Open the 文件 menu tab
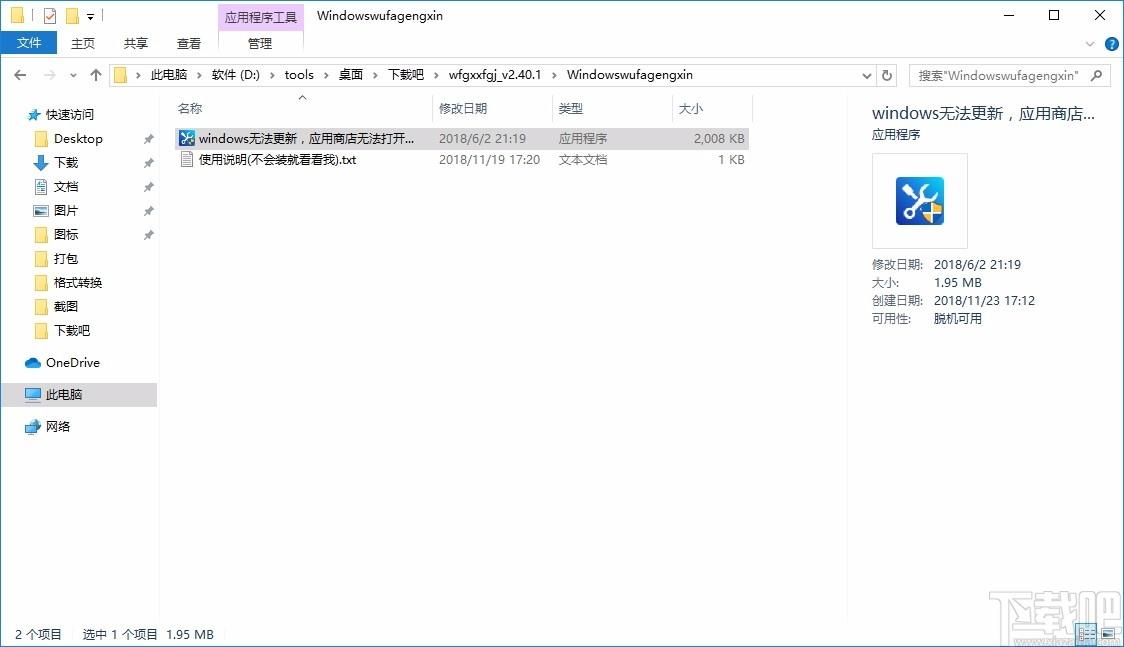Viewport: 1124px width, 647px height. (29, 43)
